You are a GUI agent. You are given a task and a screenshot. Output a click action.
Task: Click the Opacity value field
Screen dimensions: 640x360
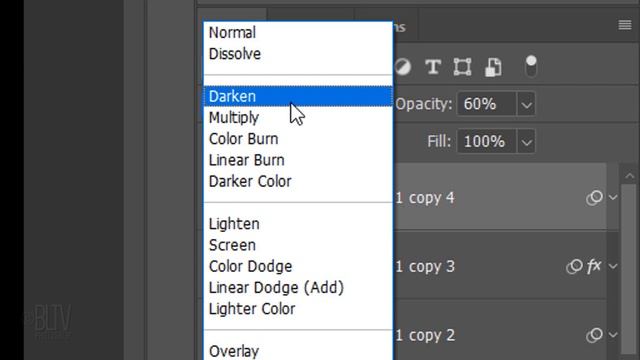point(487,104)
